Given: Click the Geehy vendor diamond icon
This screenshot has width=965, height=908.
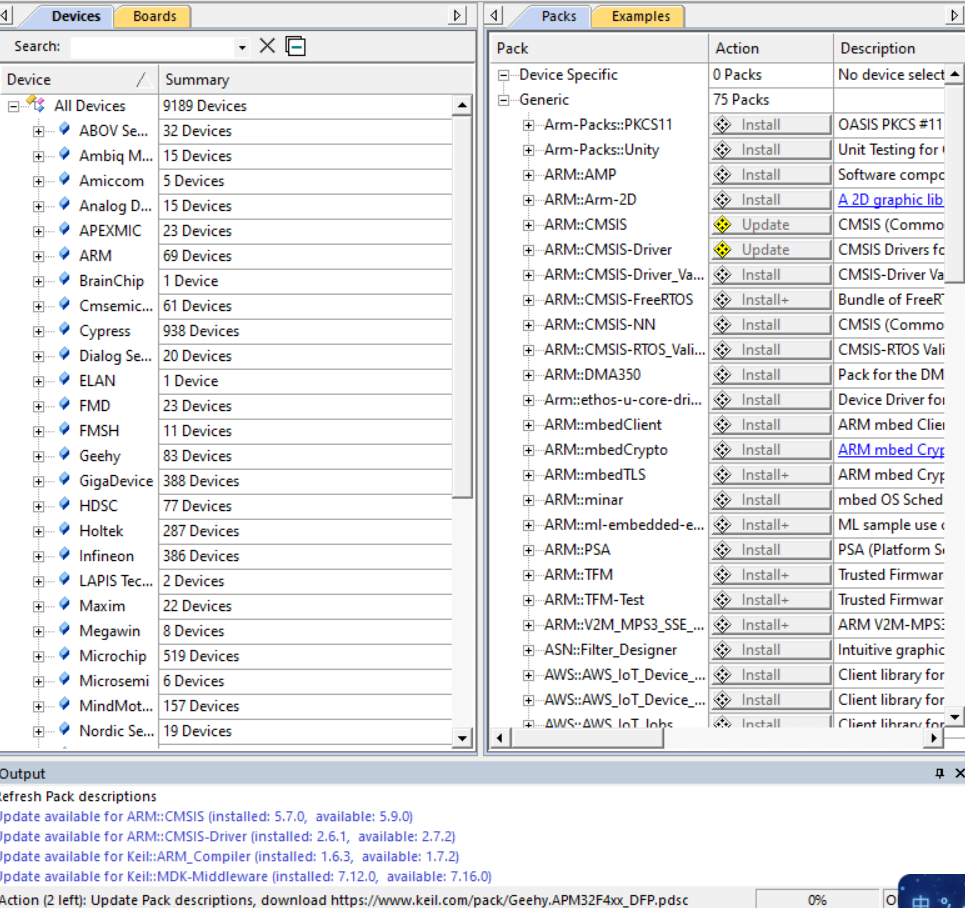Looking at the screenshot, I should [x=65, y=454].
